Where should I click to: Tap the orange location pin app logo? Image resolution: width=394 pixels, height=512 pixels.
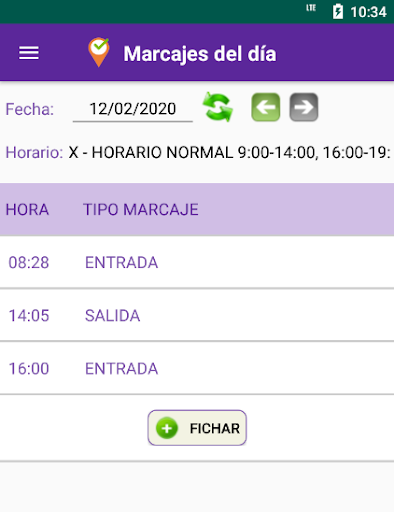coord(99,52)
